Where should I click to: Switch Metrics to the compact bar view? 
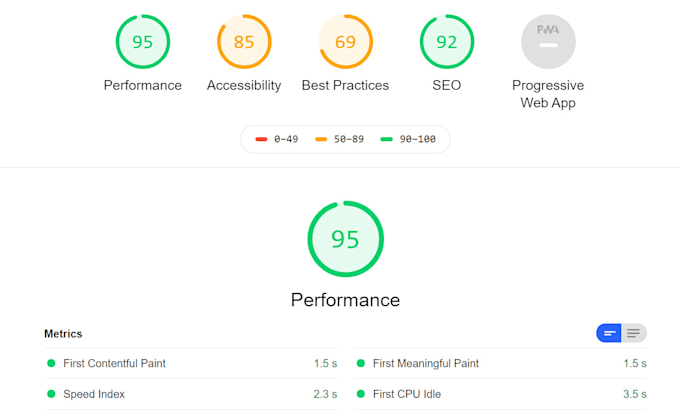(609, 333)
